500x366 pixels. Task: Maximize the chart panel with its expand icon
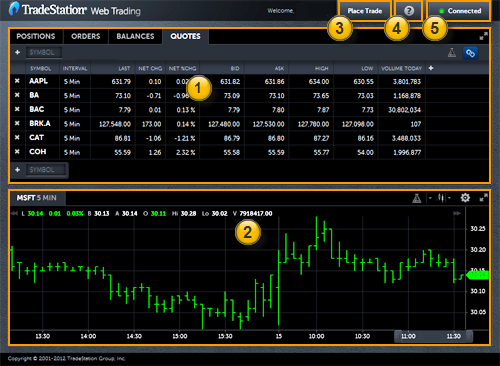coord(483,198)
